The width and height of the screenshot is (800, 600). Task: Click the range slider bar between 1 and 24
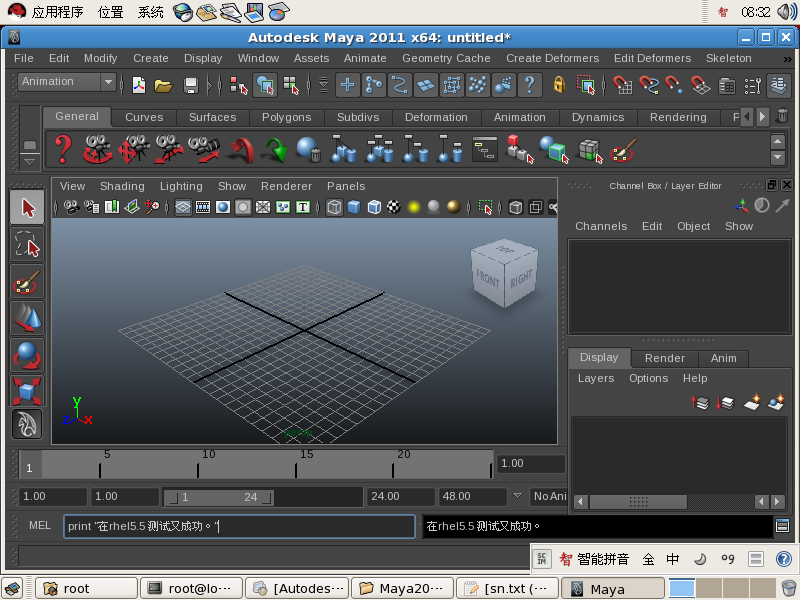pos(218,497)
